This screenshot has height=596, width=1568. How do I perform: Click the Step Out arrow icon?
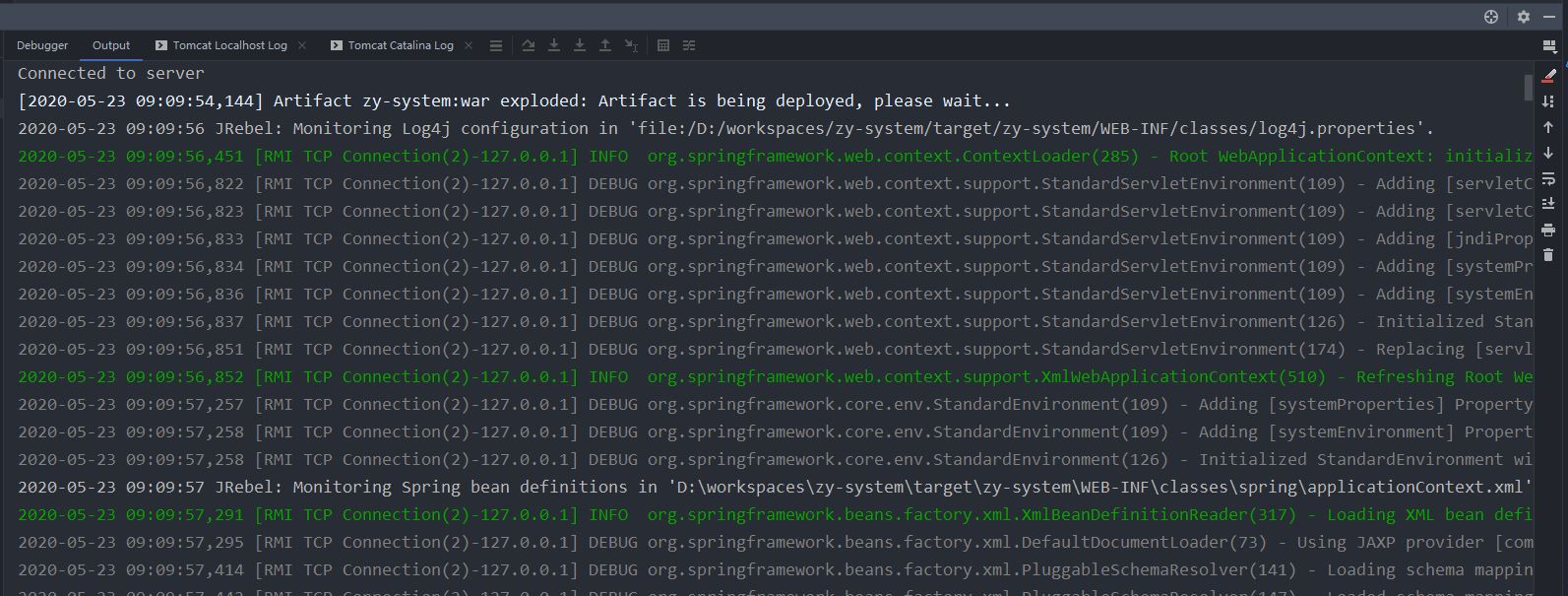[605, 45]
